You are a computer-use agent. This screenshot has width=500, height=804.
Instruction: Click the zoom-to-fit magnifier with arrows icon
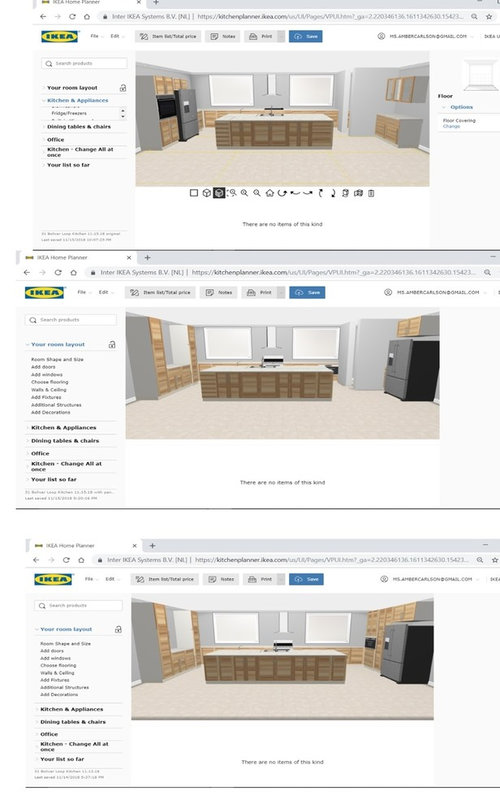pos(232,193)
